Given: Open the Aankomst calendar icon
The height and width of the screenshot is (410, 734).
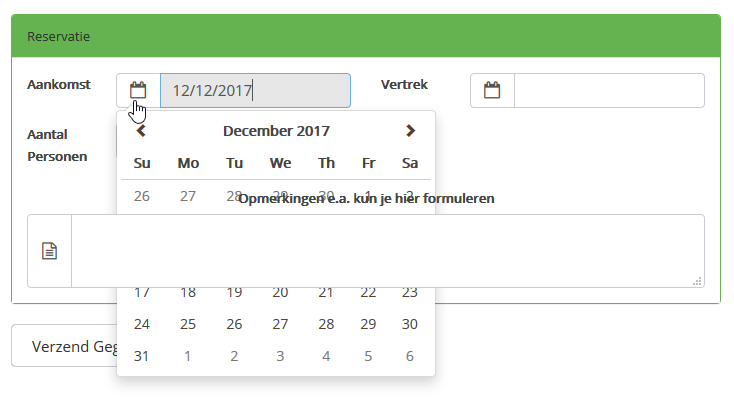Looking at the screenshot, I should (138, 90).
